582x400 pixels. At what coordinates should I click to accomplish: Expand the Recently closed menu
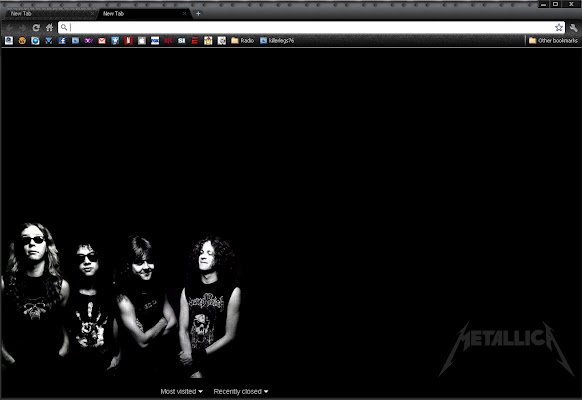point(241,391)
